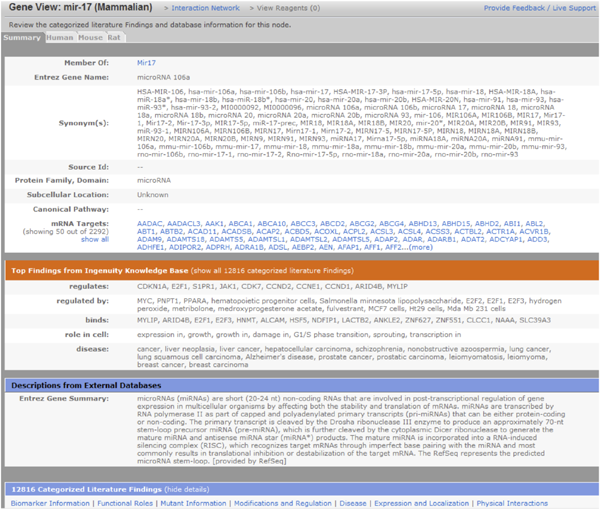Open the Functional Roles category
The width and height of the screenshot is (600, 510).
click(x=125, y=503)
